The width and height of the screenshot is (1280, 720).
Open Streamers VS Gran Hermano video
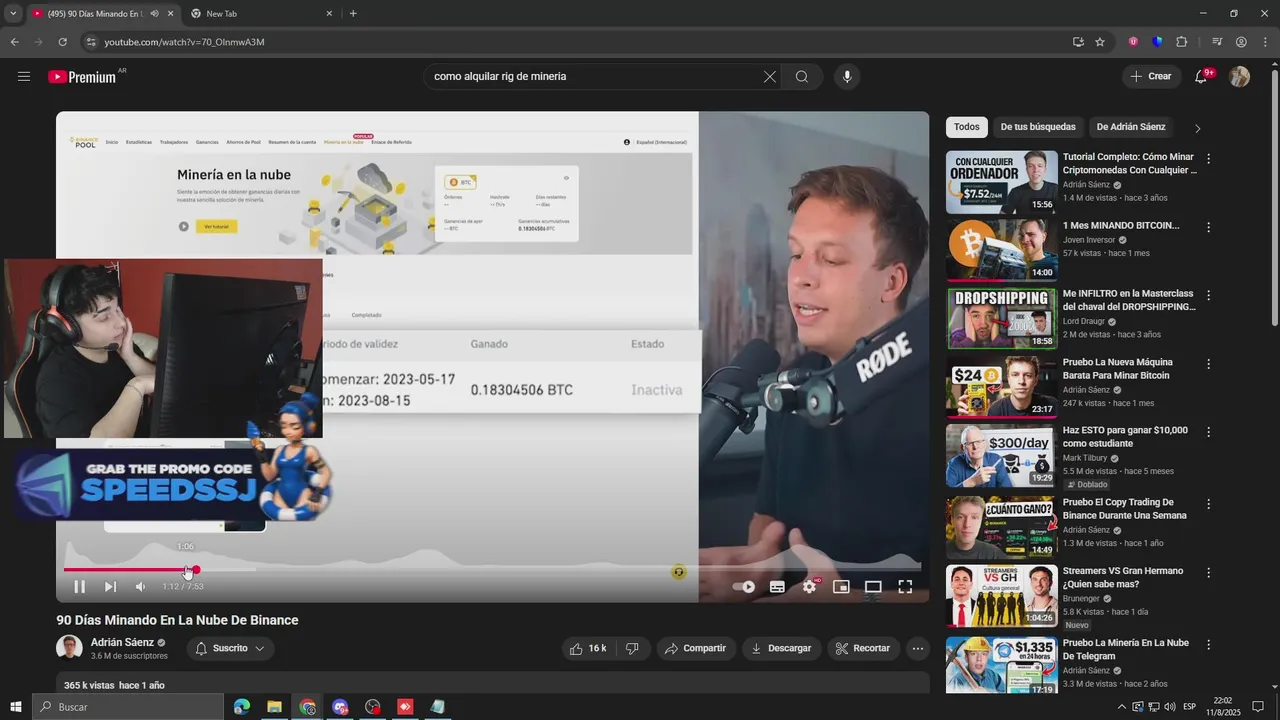click(x=1002, y=596)
